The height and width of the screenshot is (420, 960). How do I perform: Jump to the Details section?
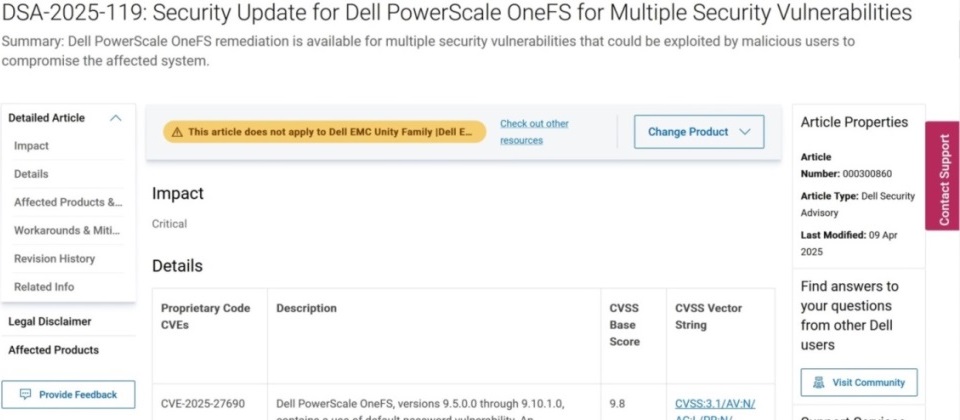[x=31, y=174]
